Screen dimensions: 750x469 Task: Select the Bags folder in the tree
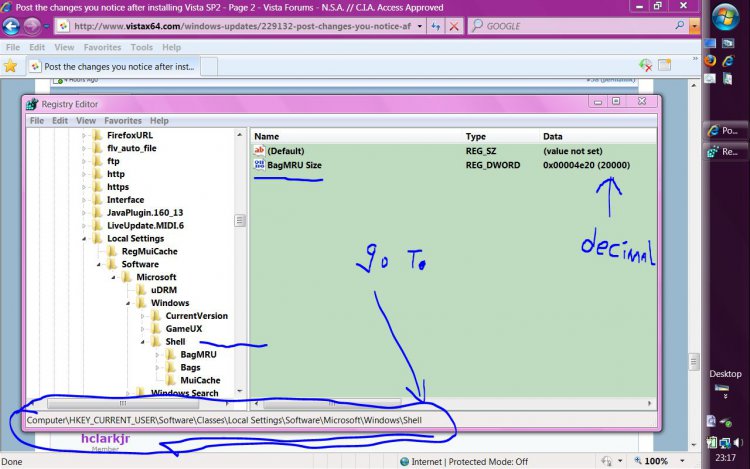click(x=190, y=368)
